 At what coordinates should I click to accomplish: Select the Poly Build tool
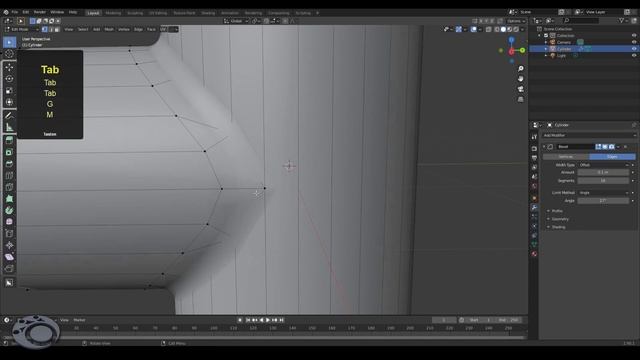pos(9,199)
